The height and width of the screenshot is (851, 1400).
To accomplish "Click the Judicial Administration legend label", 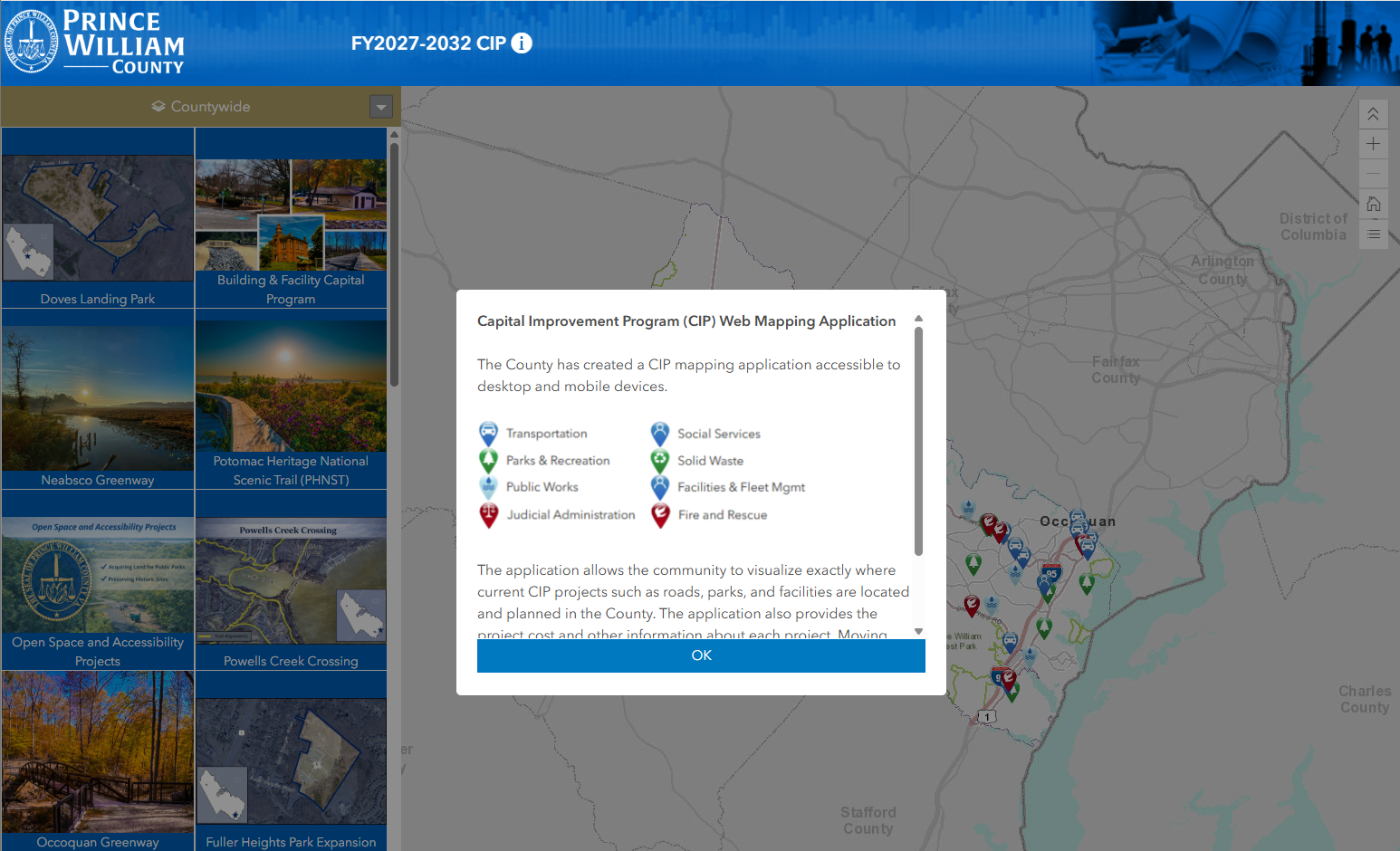I will 571,515.
